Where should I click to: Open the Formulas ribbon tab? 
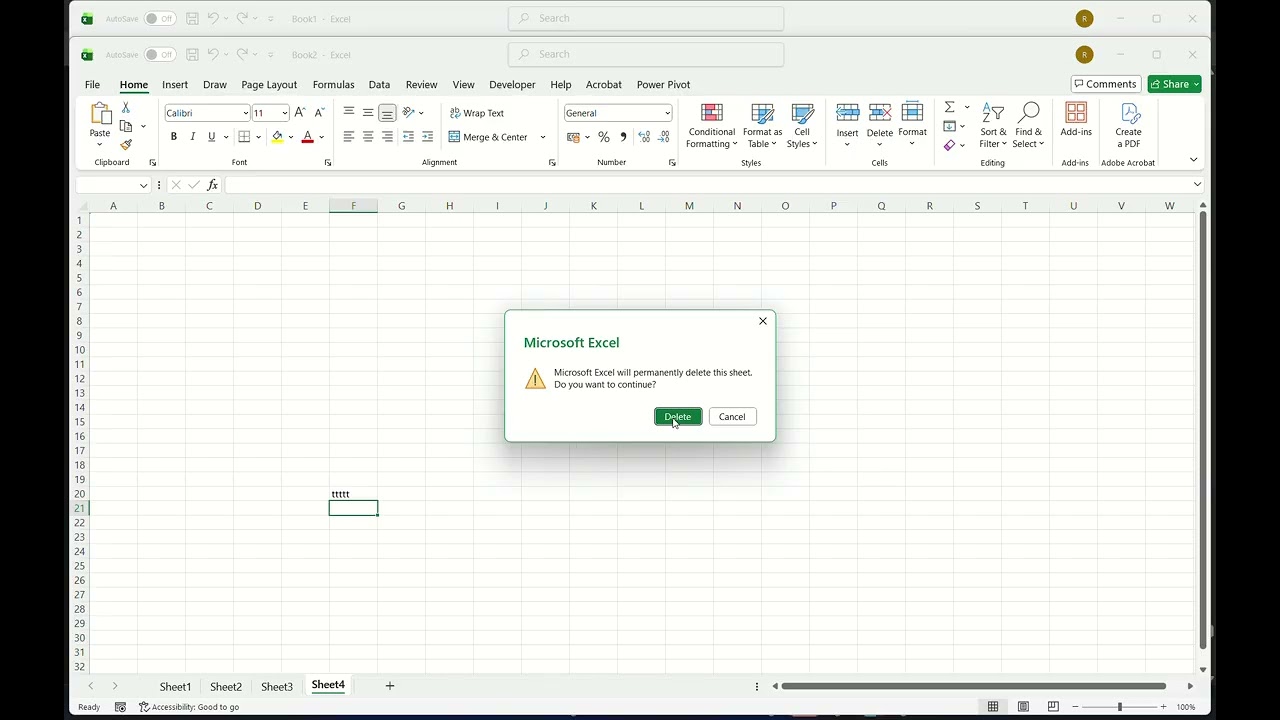(x=333, y=85)
